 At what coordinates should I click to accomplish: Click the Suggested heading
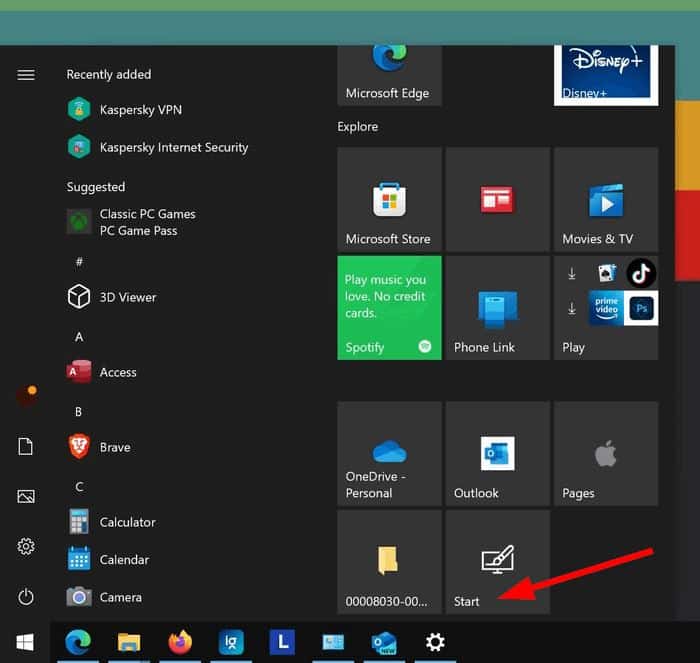pos(96,187)
